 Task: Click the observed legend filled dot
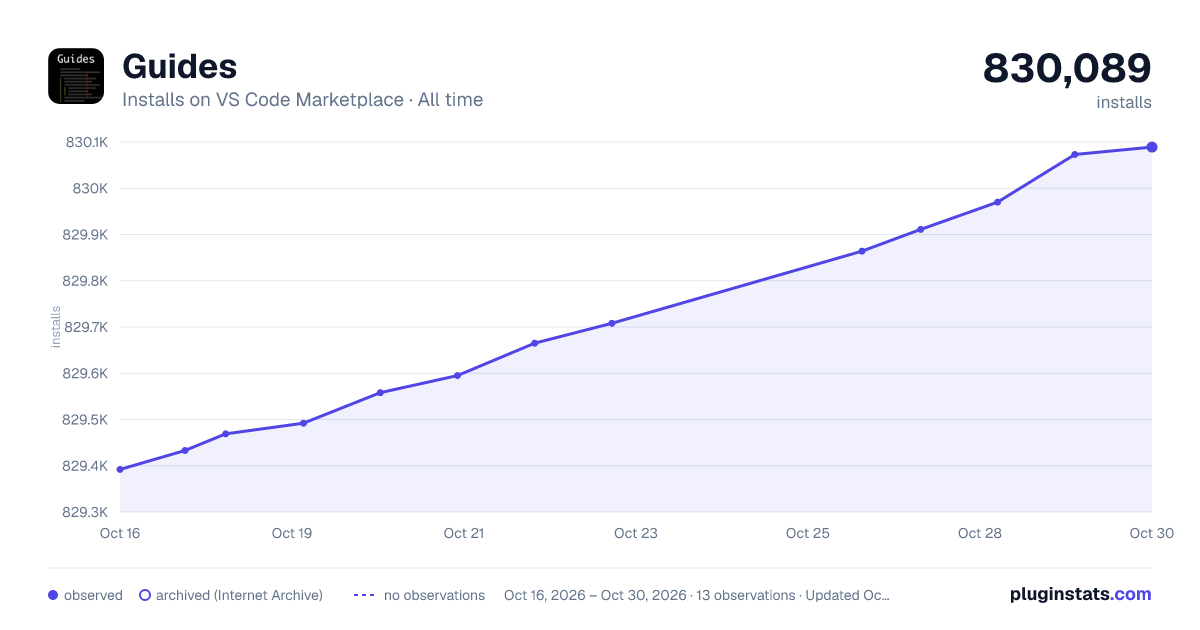[x=53, y=595]
